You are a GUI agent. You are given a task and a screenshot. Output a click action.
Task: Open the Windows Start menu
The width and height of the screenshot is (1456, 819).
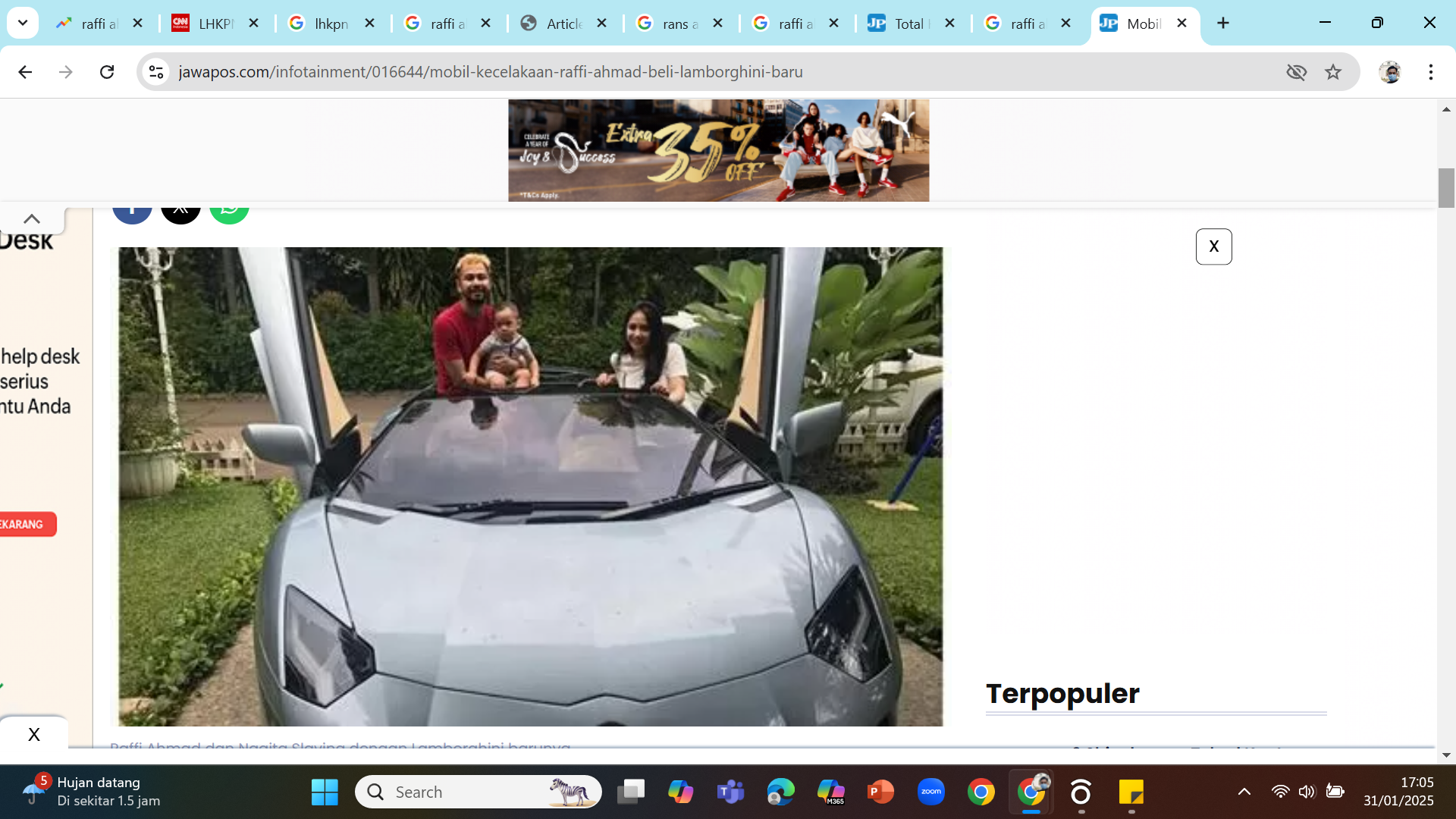[x=325, y=792]
